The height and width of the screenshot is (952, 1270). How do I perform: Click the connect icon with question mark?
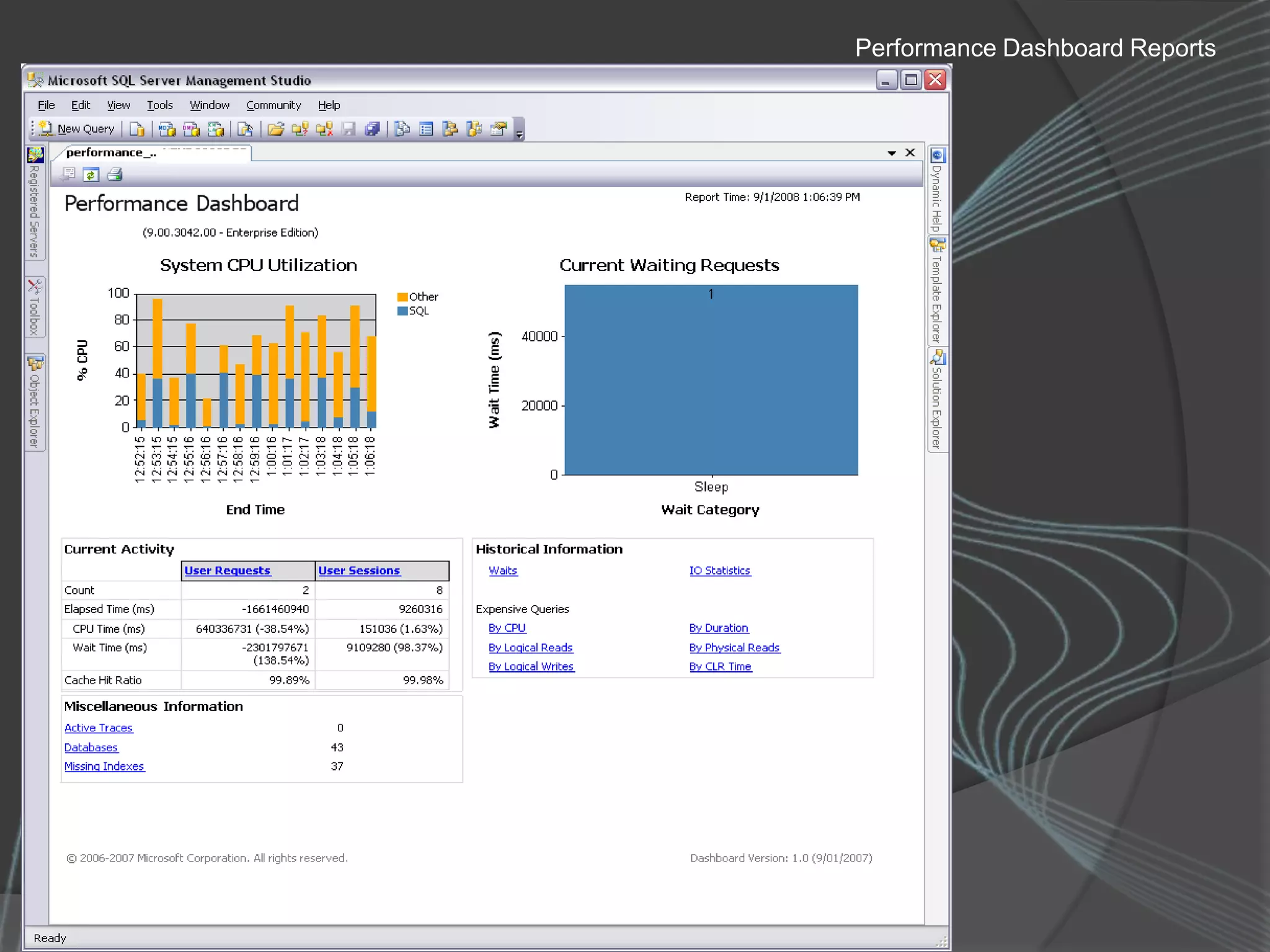(x=300, y=129)
